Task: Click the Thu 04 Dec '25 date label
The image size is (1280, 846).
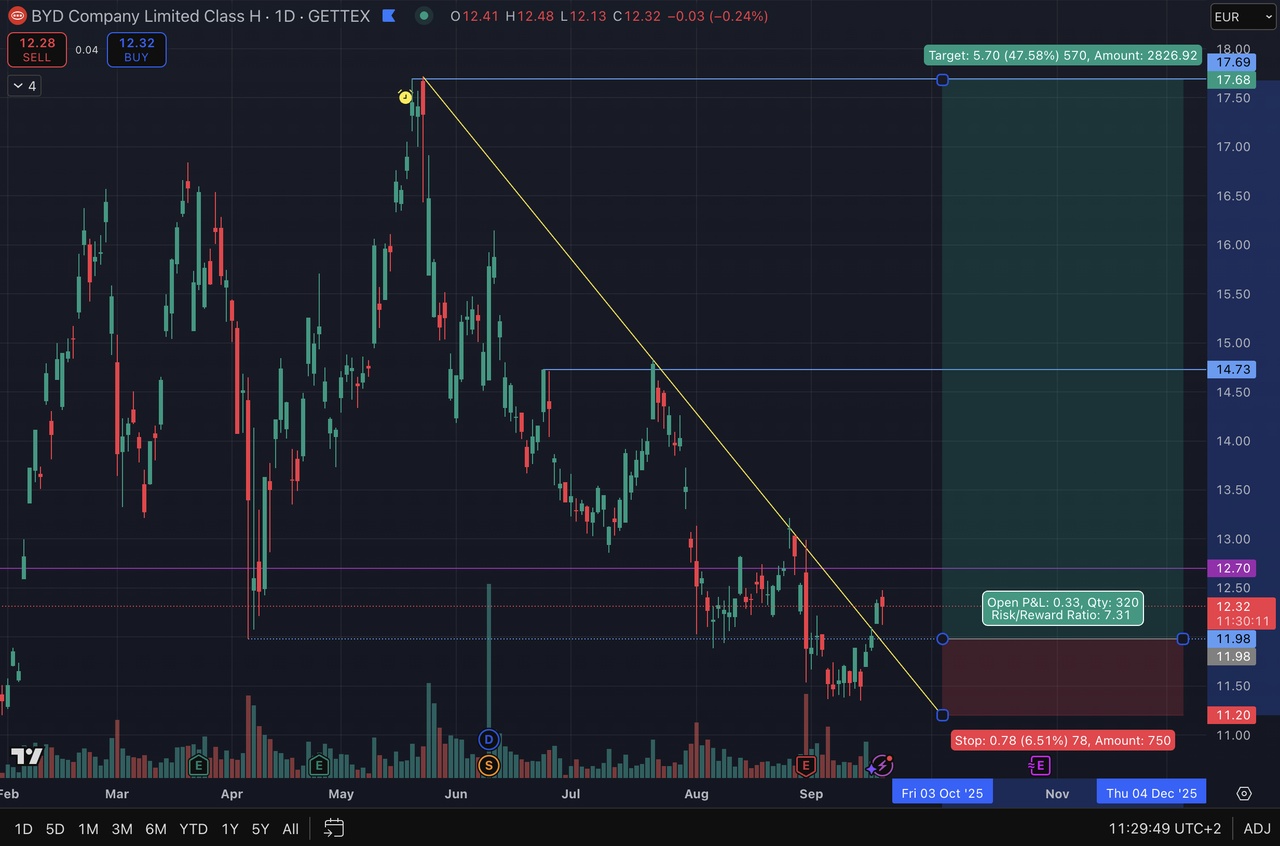Action: click(x=1151, y=793)
